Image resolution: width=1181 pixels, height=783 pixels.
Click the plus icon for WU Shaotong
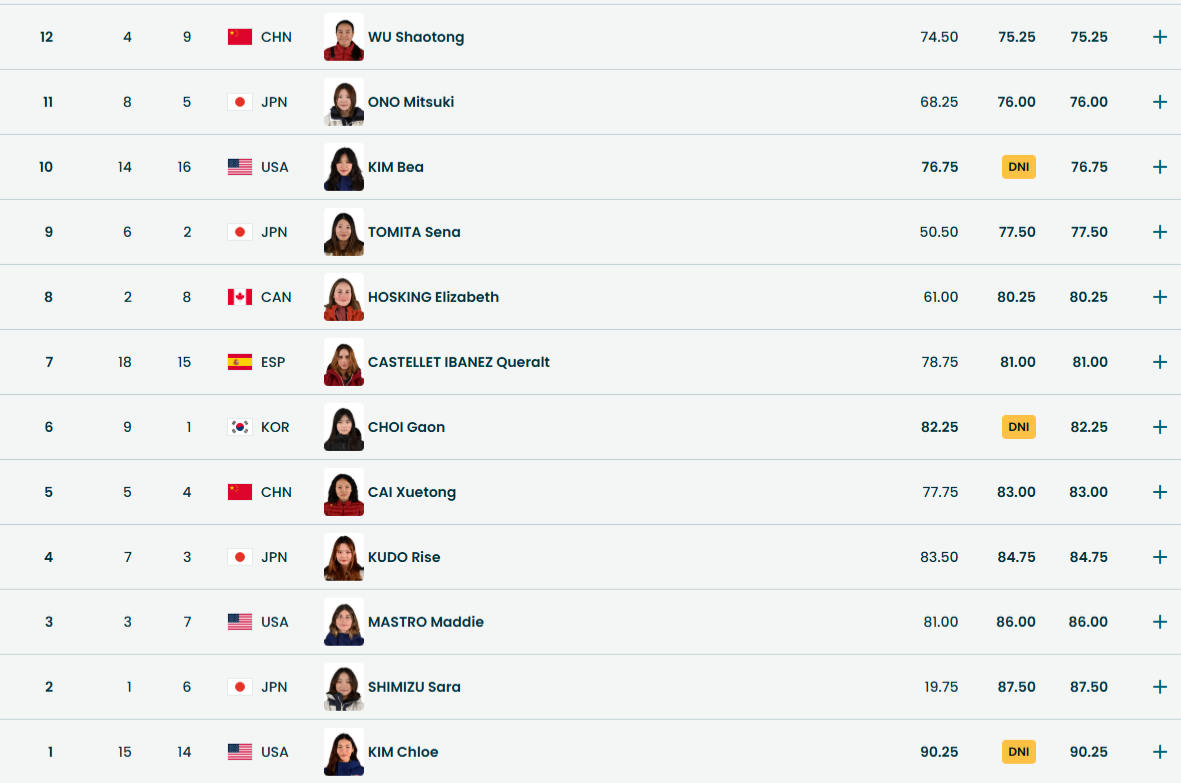coord(1160,37)
